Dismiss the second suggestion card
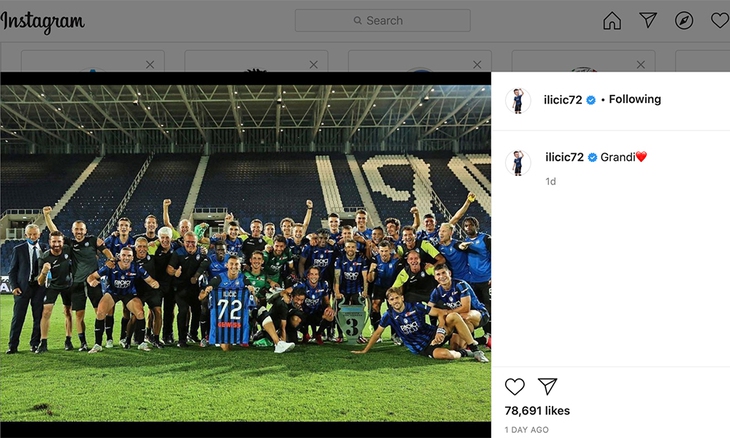 click(314, 65)
